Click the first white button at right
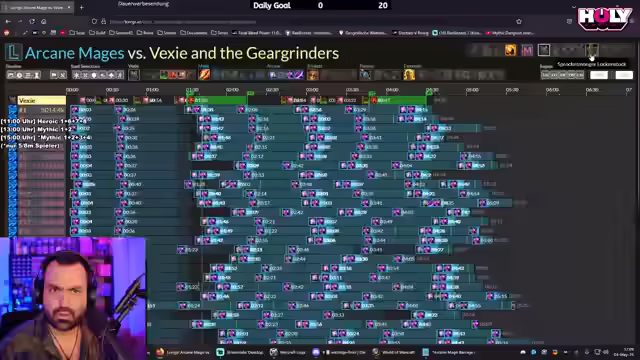 pos(599,75)
